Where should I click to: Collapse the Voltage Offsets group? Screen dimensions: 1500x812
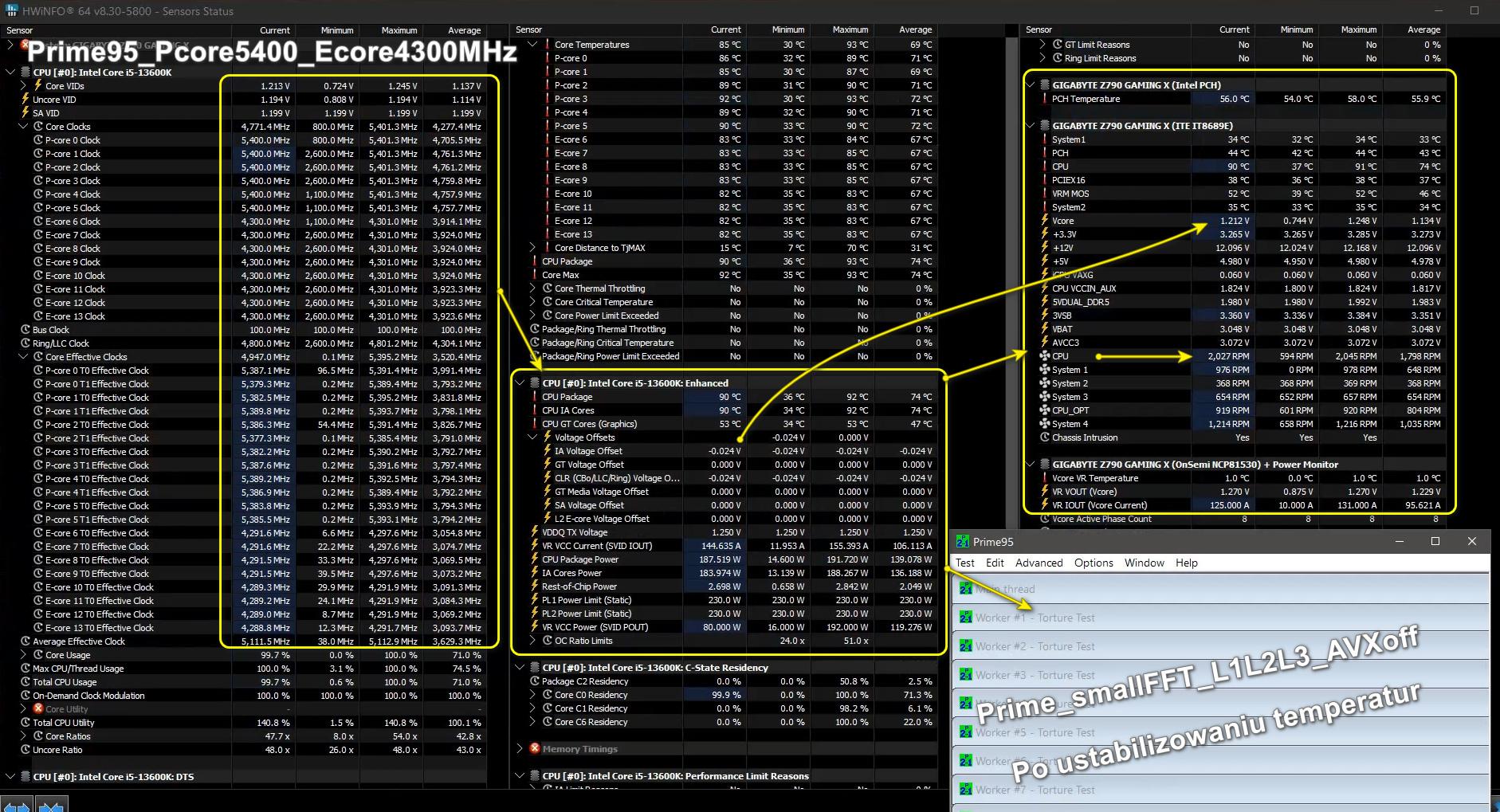[x=533, y=437]
